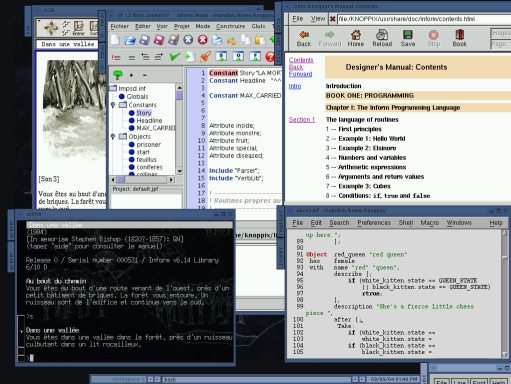The width and height of the screenshot is (511, 384).
Task: Click the blue Save floppy icon in JIF
Action: [144, 40]
